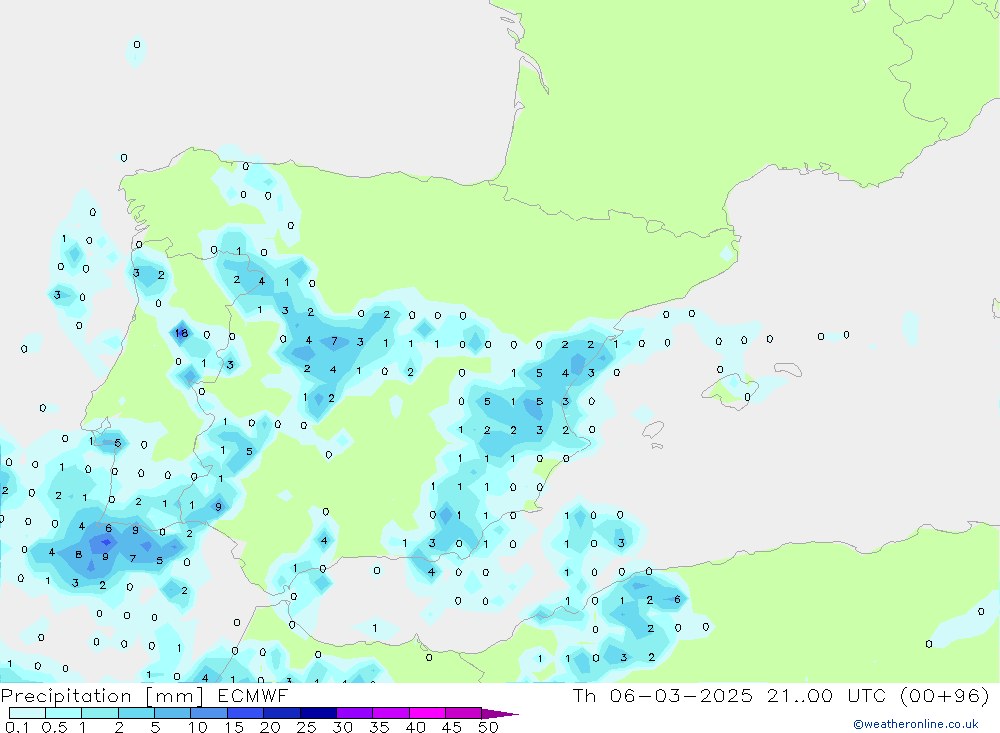Click the 'Precipitation [mm]' title text
The image size is (1000, 733).
tap(102, 696)
